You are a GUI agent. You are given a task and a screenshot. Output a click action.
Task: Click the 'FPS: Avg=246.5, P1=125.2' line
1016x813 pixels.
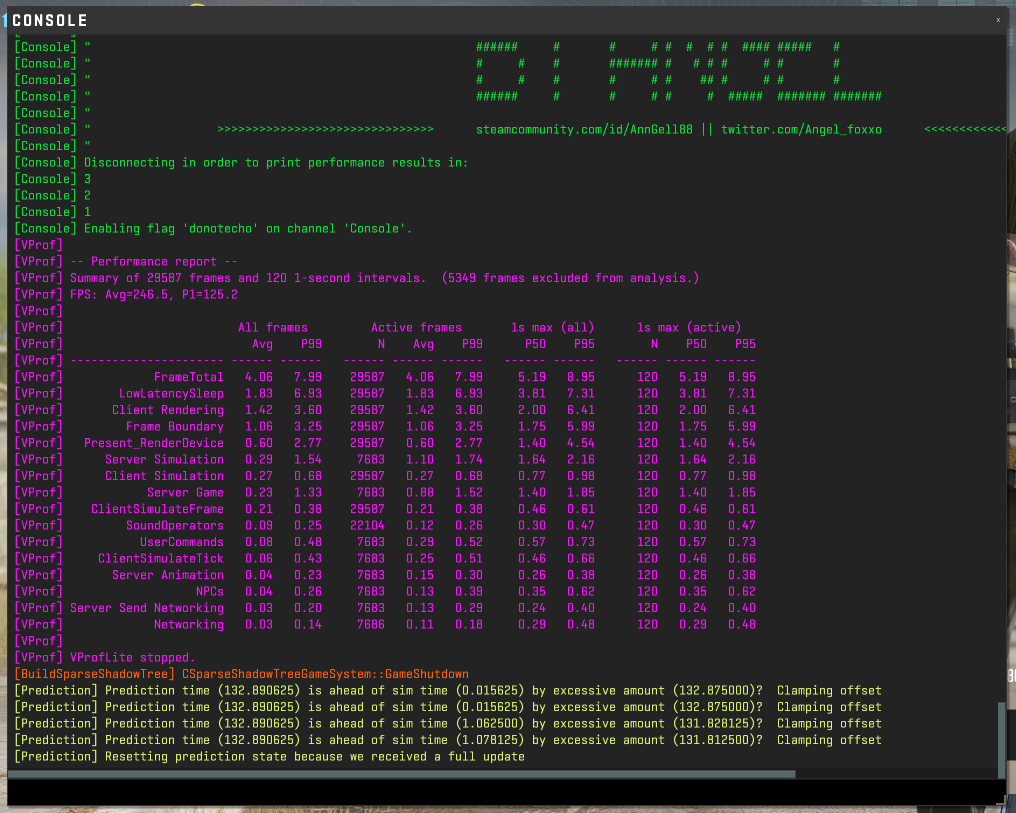click(x=126, y=295)
